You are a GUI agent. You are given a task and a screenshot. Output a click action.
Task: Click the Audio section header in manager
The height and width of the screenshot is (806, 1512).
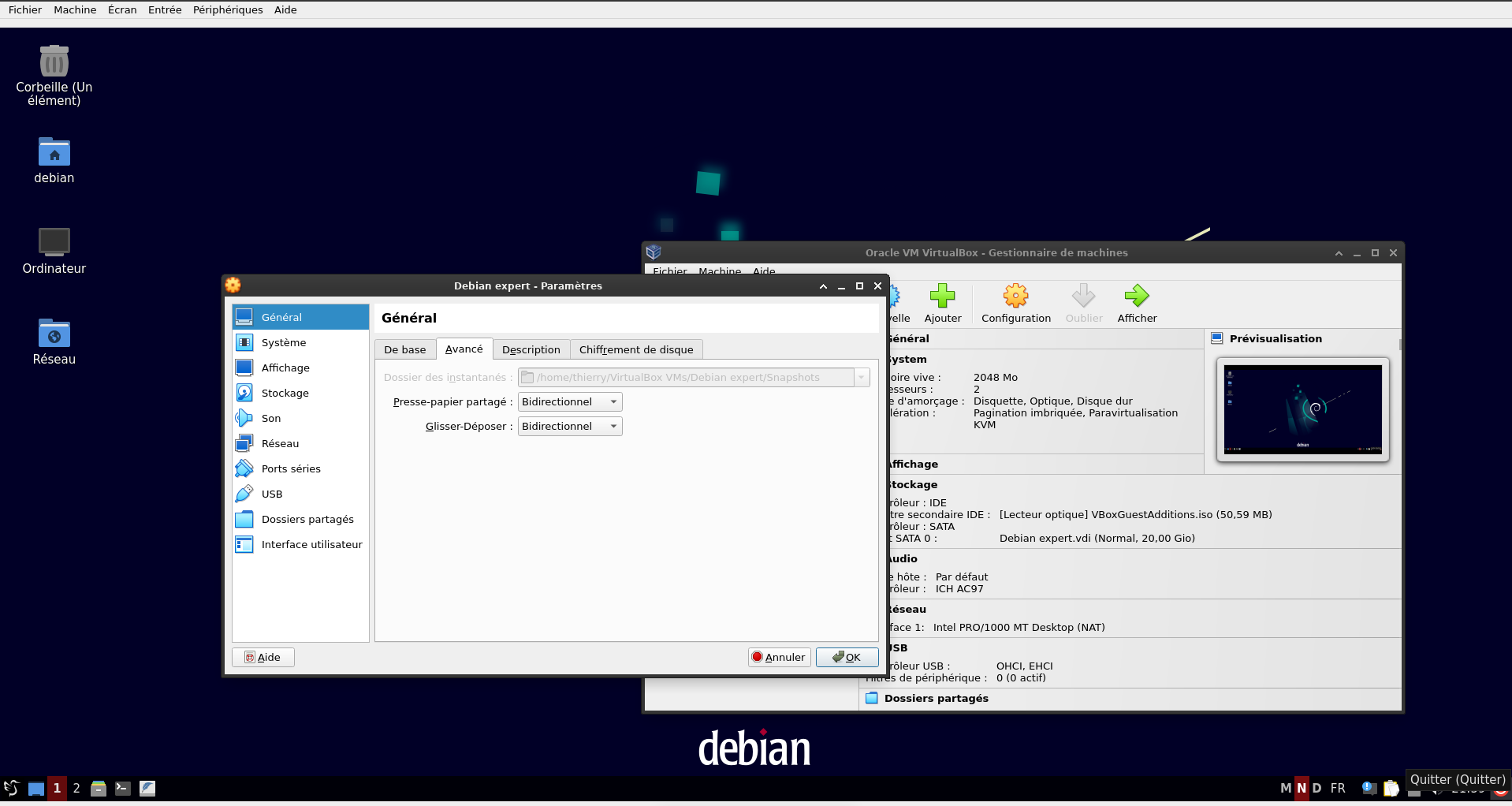point(903,558)
